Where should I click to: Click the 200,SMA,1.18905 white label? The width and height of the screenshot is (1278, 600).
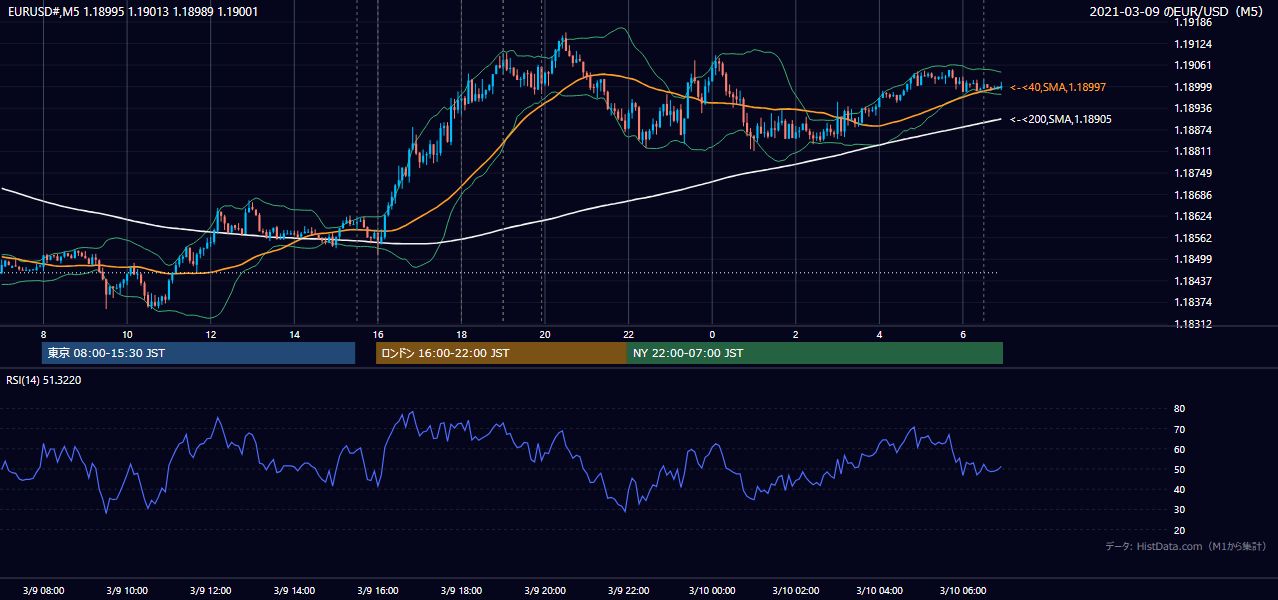1061,119
